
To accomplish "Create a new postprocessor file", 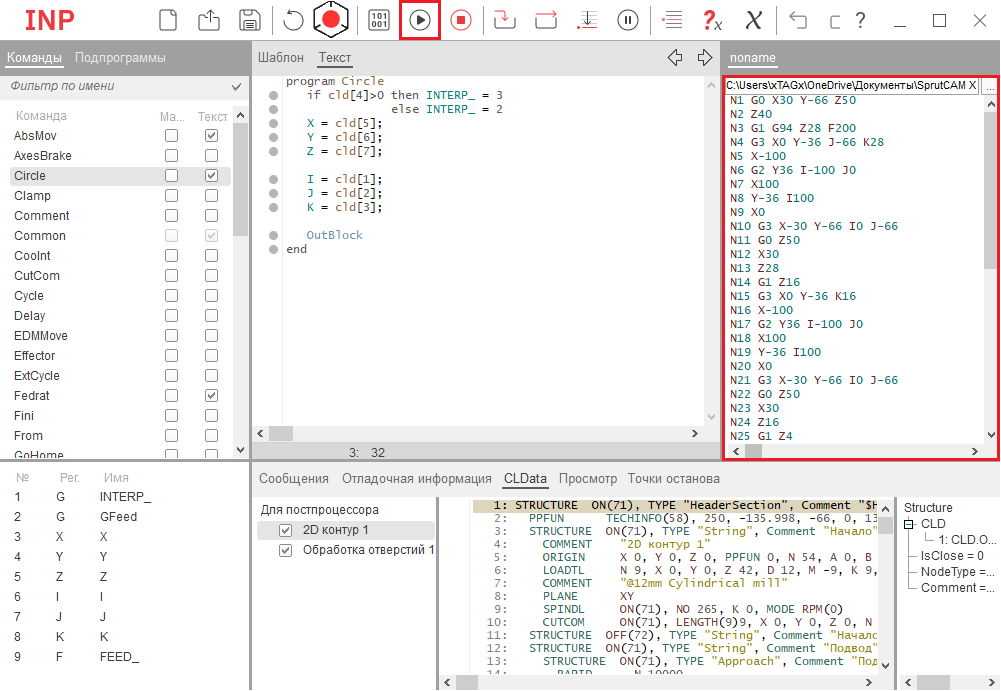I will [x=169, y=20].
